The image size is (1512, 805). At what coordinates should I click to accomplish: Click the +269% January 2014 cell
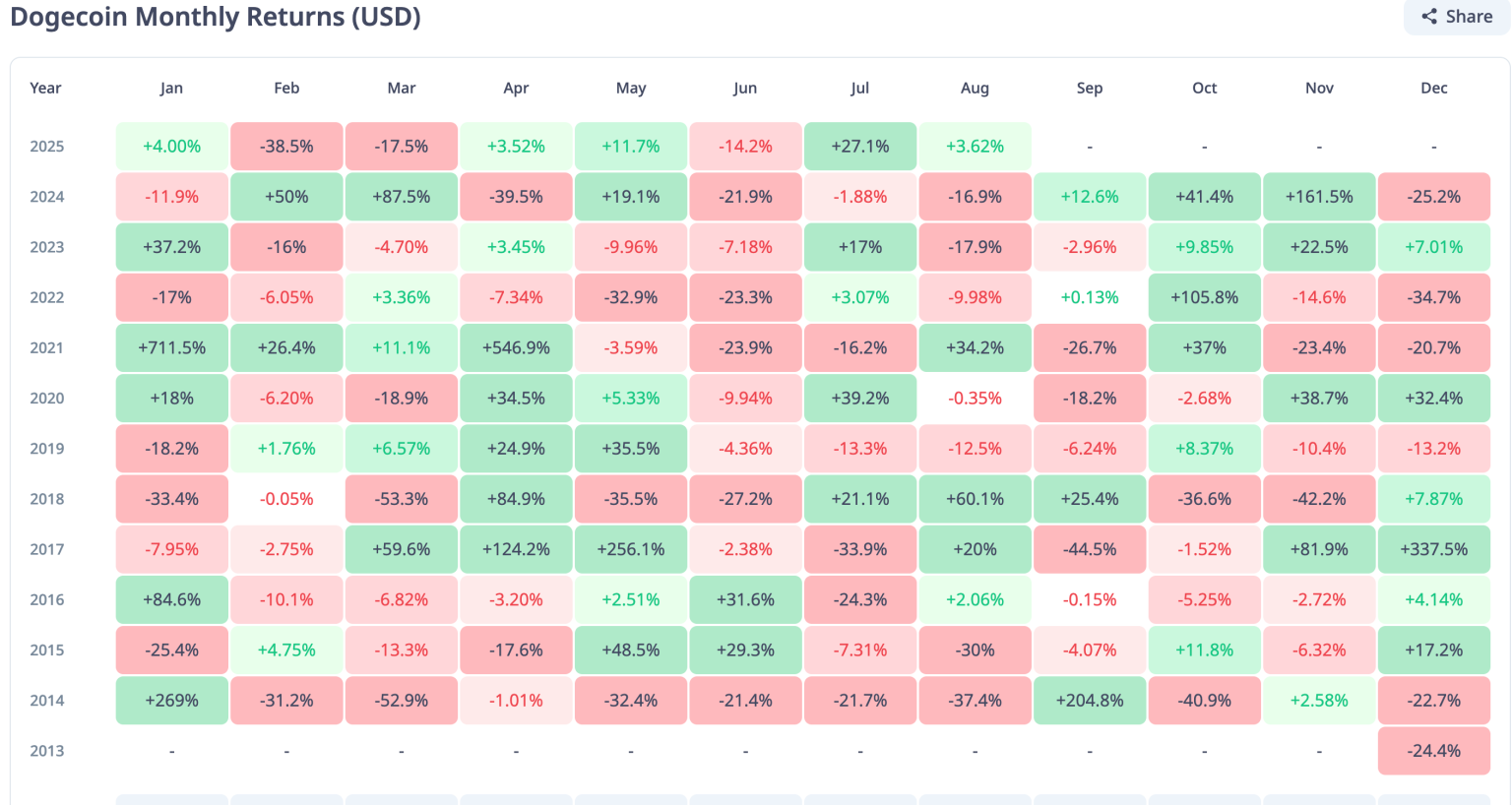171,701
